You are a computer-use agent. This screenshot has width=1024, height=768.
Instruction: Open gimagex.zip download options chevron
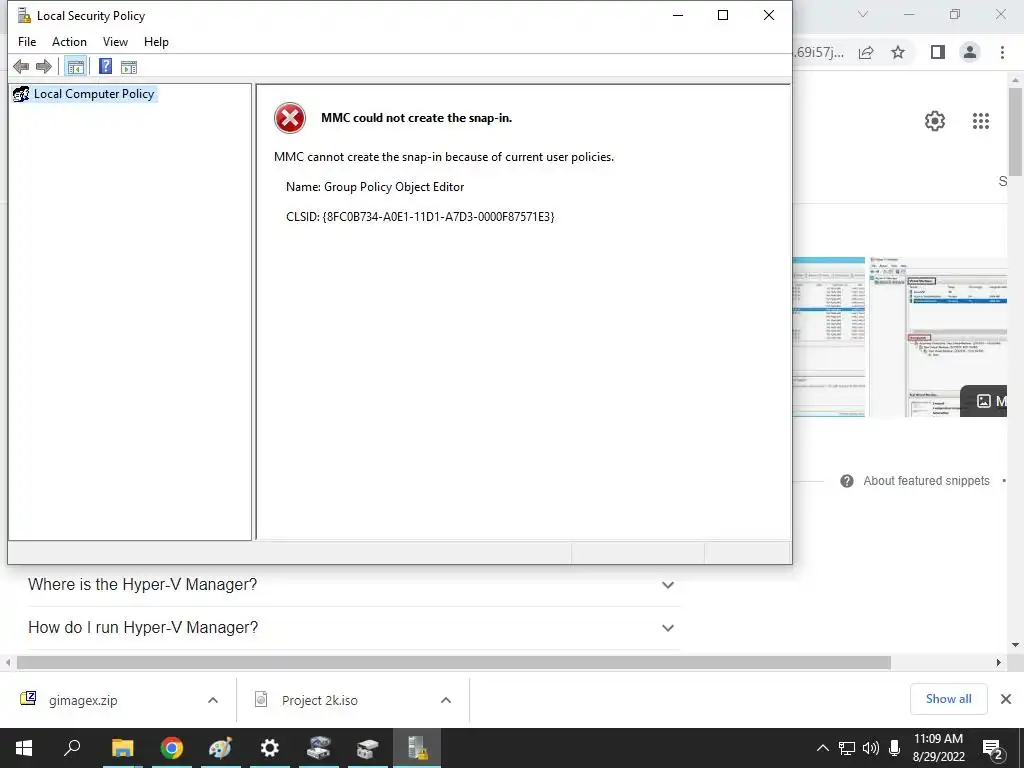[213, 700]
